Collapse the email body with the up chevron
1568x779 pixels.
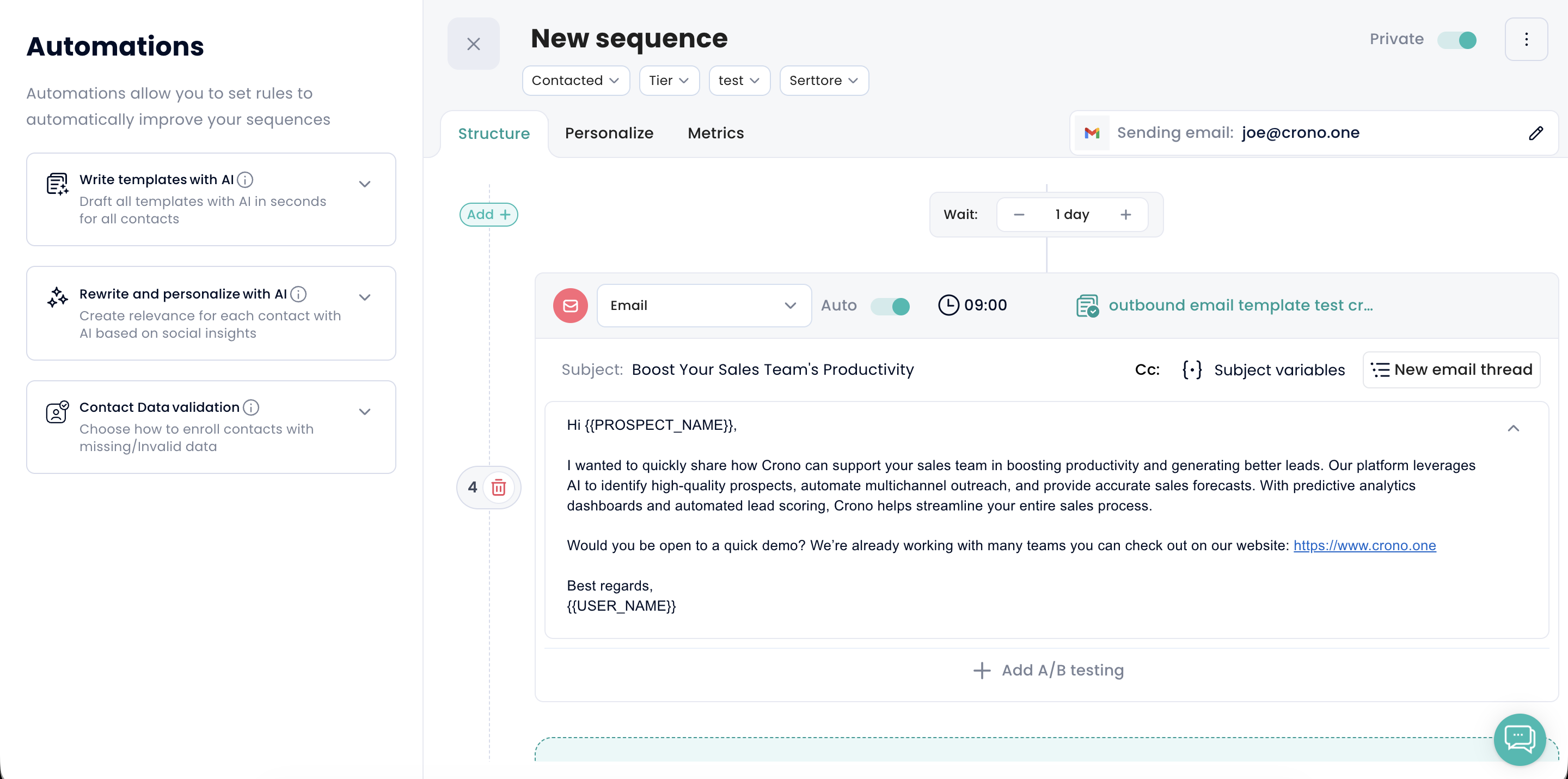tap(1512, 428)
